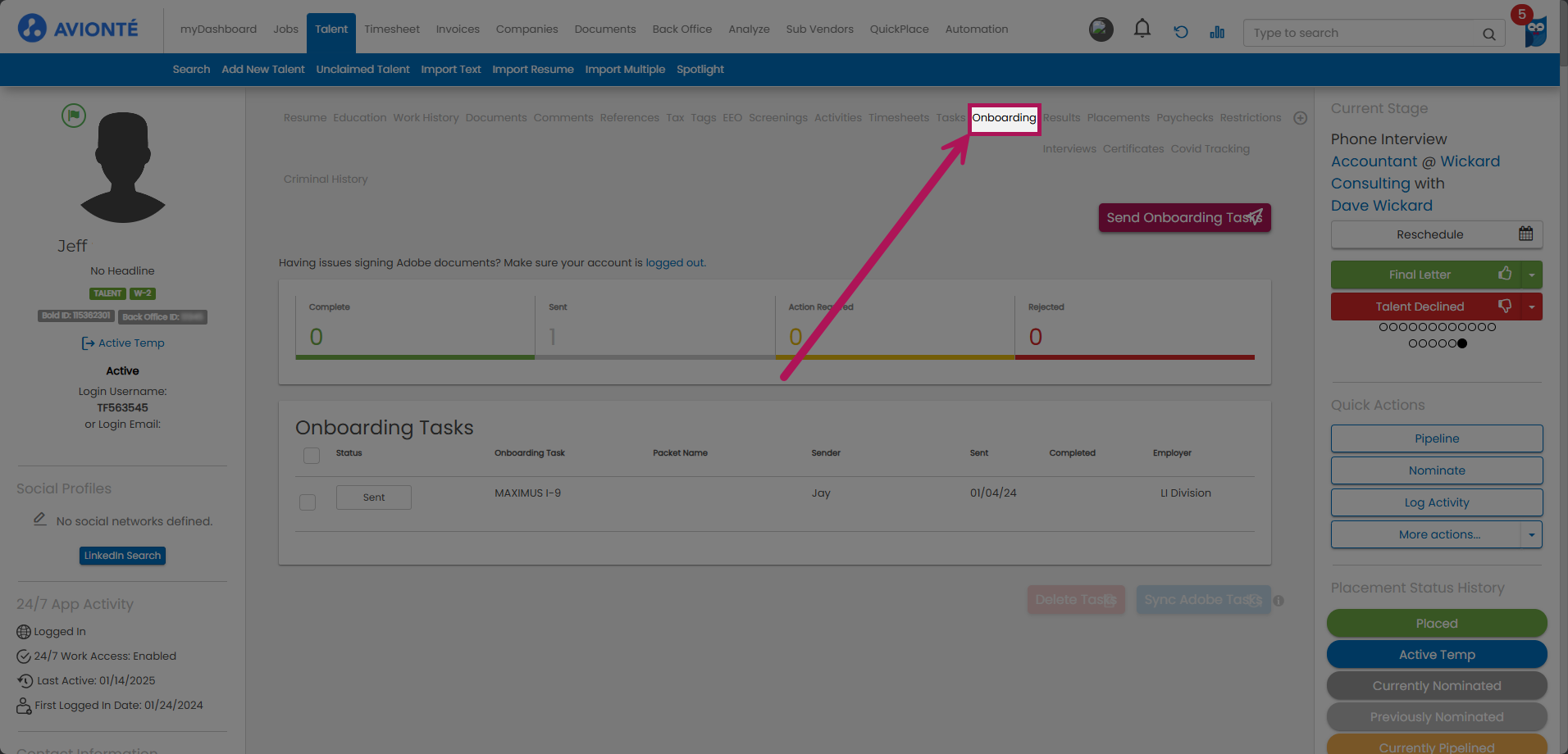Click the Active Temp status pill

click(x=1437, y=655)
